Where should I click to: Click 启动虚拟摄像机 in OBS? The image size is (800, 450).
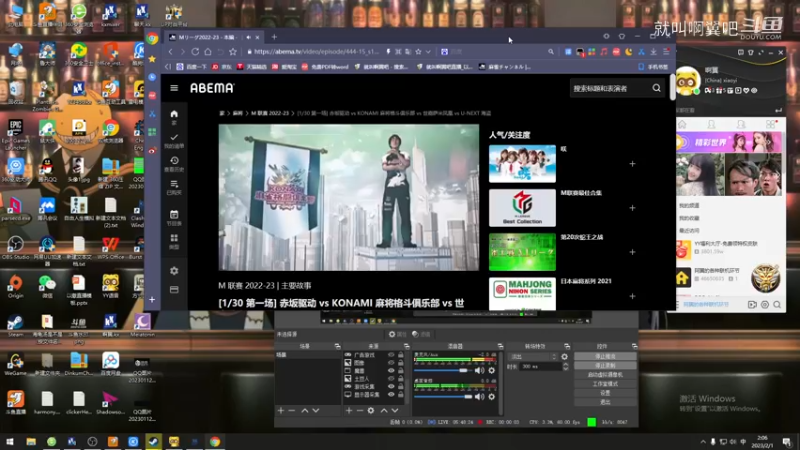pyautogui.click(x=605, y=374)
